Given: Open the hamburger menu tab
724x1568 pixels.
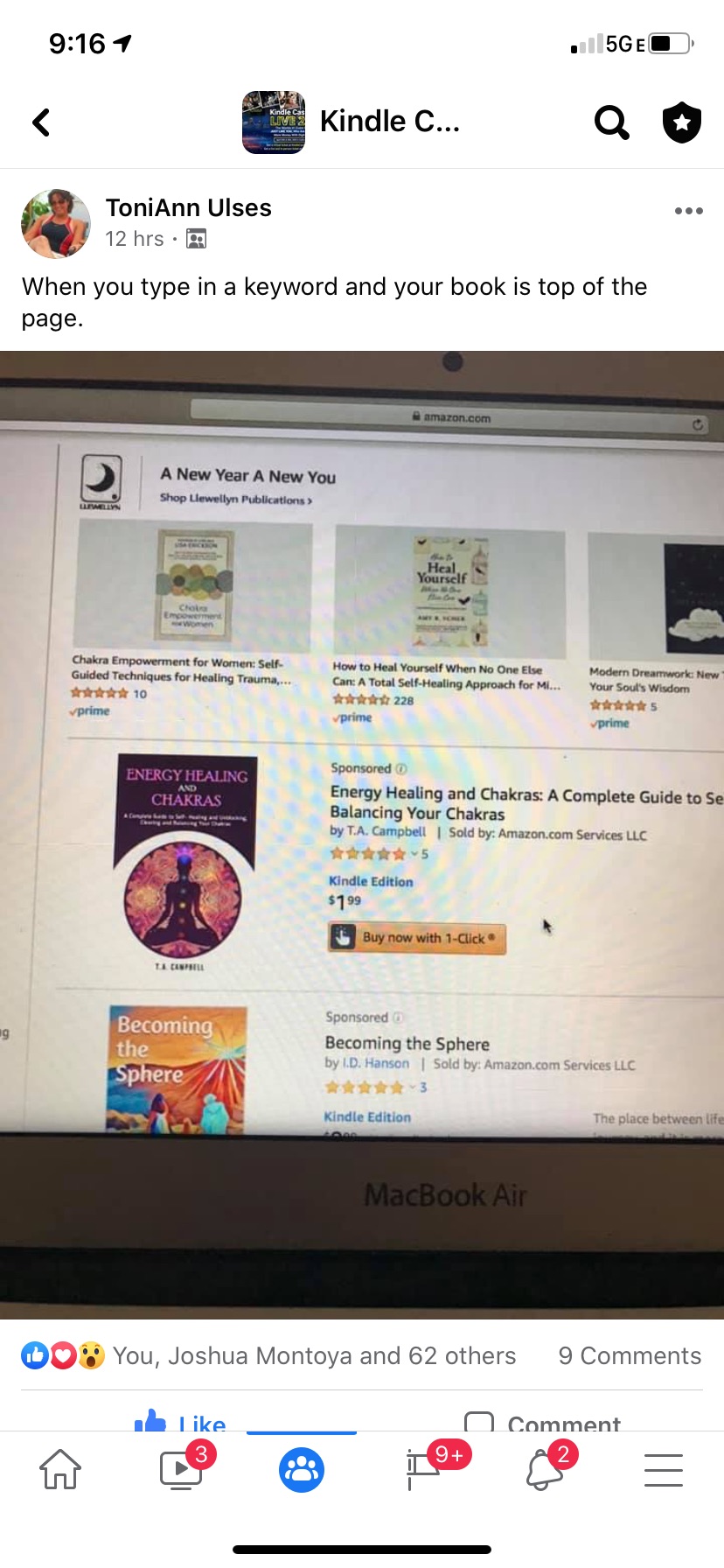Looking at the screenshot, I should coord(664,1470).
